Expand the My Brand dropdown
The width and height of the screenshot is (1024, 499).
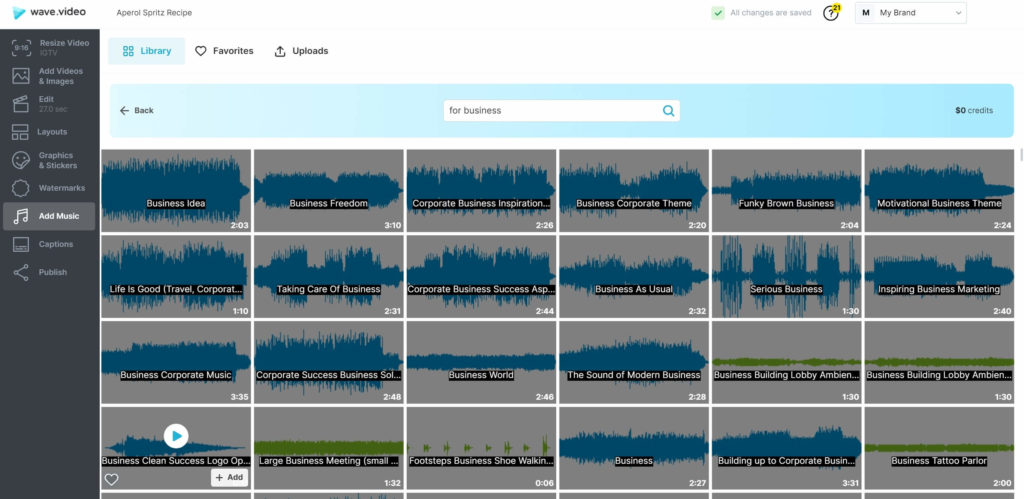pyautogui.click(x=910, y=12)
